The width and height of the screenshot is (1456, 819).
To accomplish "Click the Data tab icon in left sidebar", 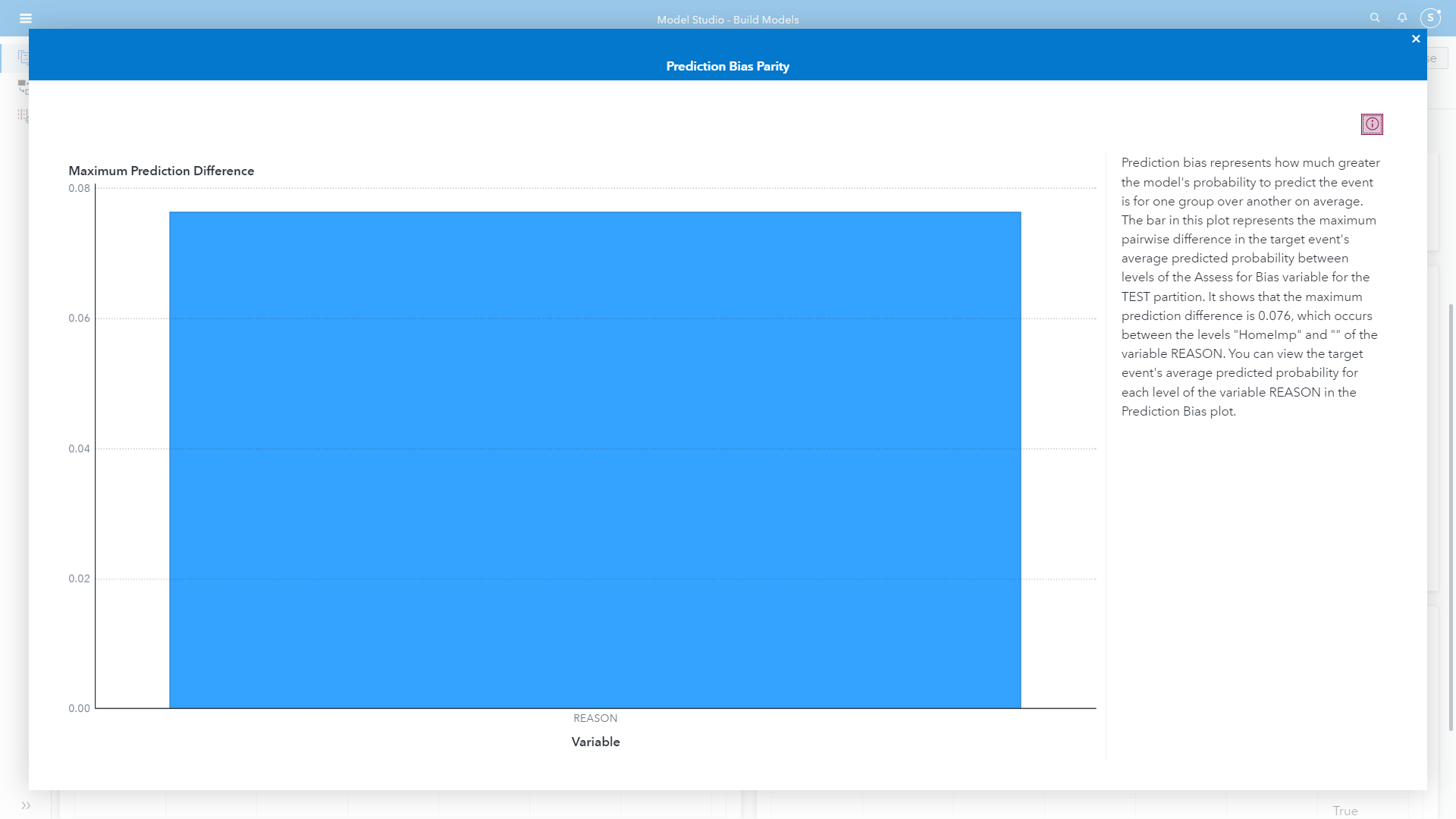I will point(23,57).
